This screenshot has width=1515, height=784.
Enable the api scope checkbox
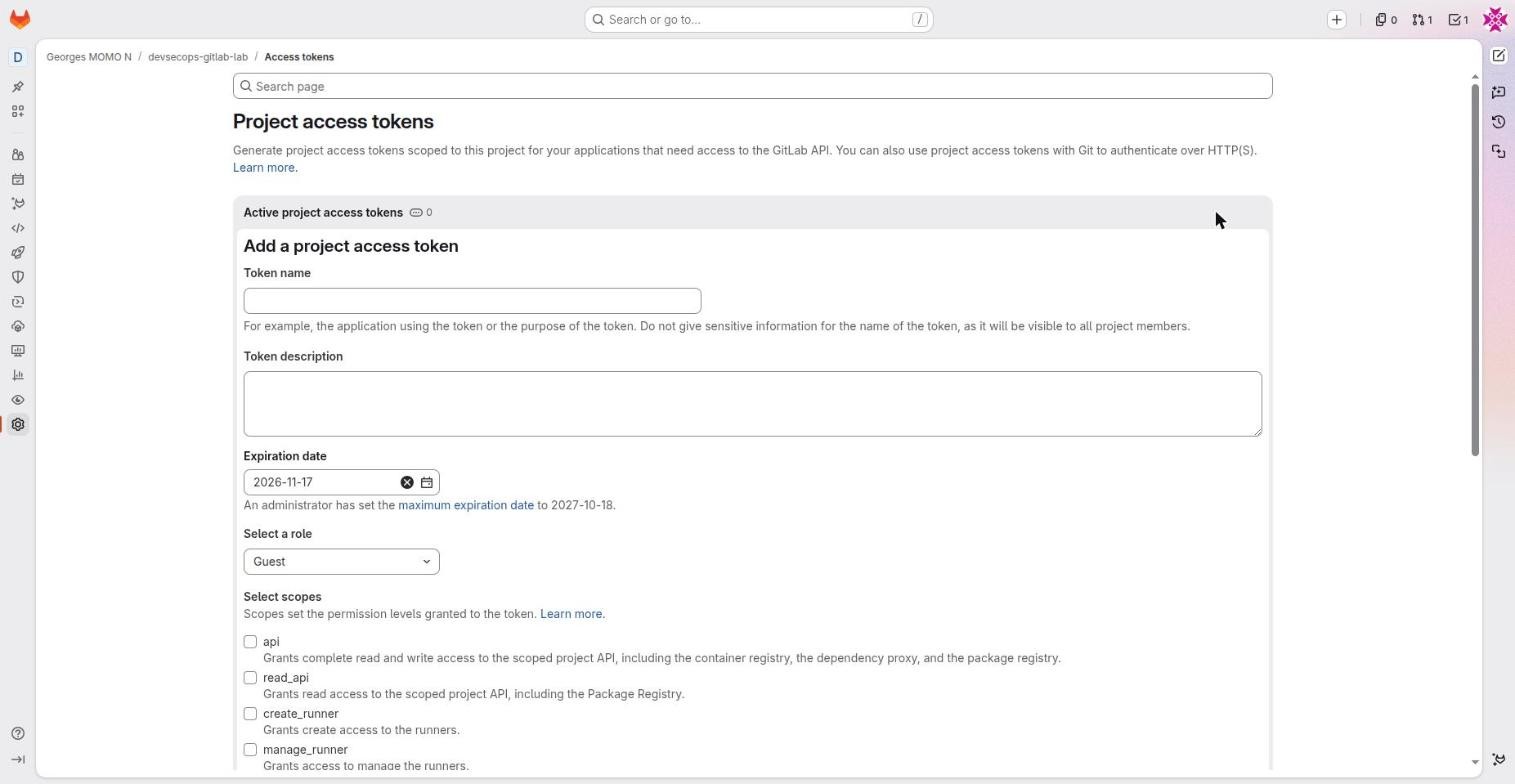click(250, 642)
